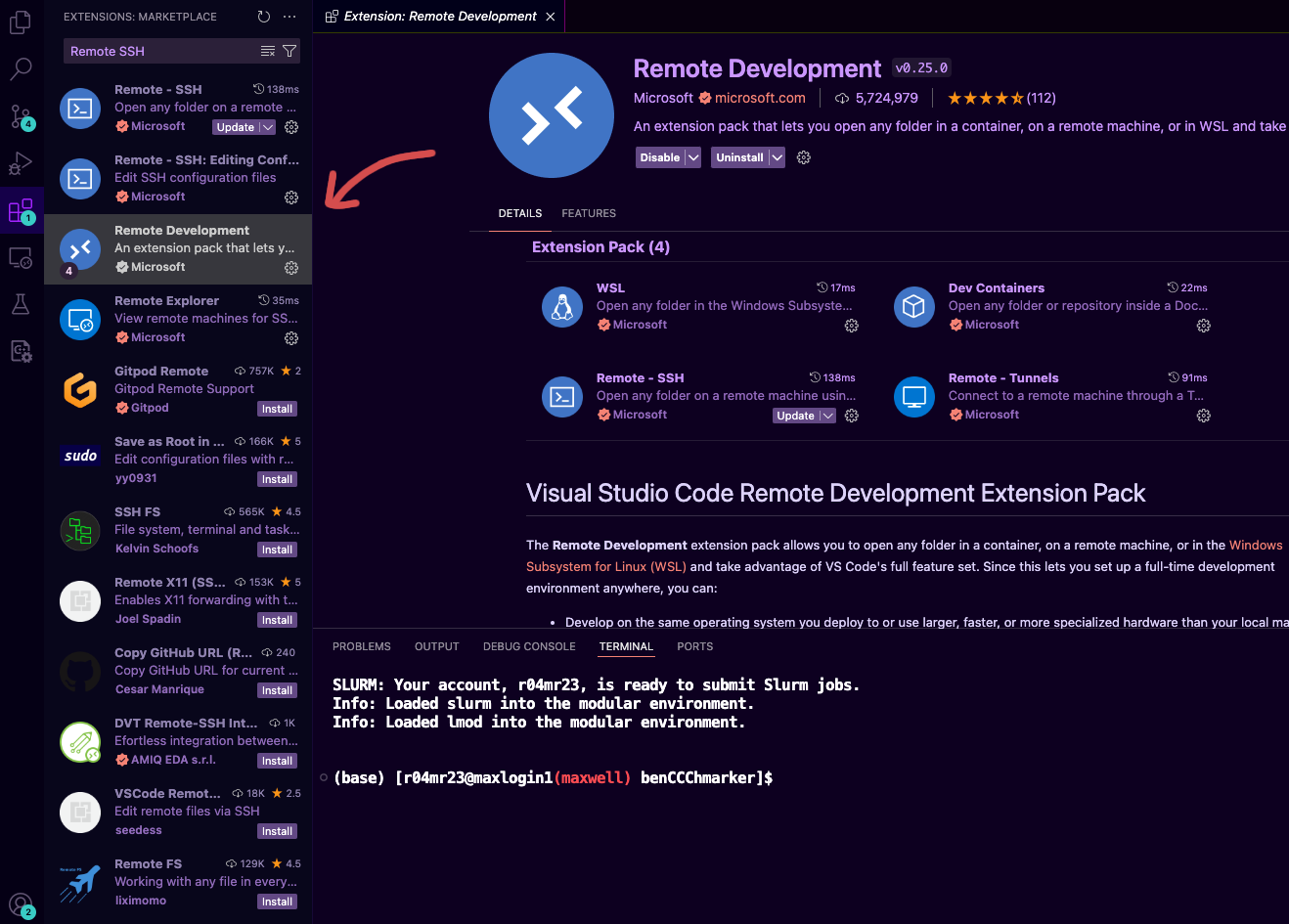Open the Search view in the activity bar
The image size is (1289, 924).
click(21, 68)
